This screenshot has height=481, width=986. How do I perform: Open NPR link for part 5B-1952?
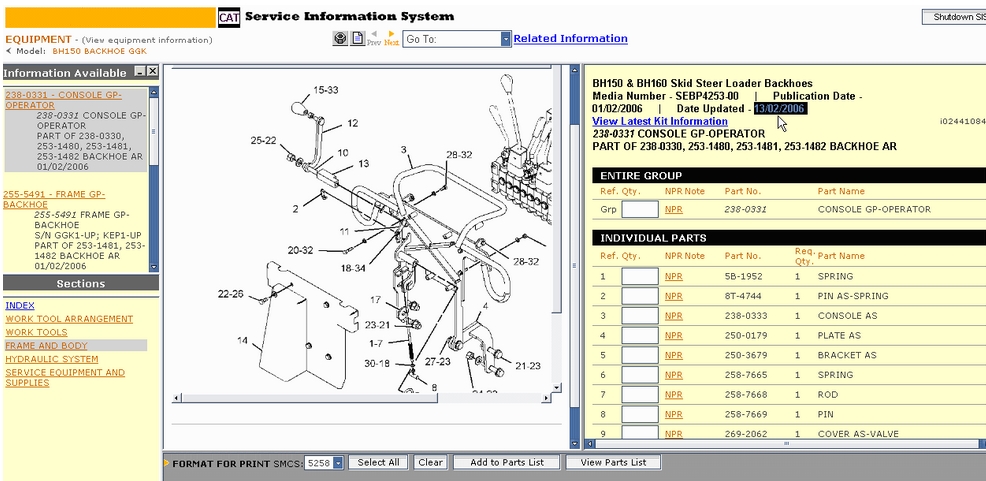tap(673, 277)
